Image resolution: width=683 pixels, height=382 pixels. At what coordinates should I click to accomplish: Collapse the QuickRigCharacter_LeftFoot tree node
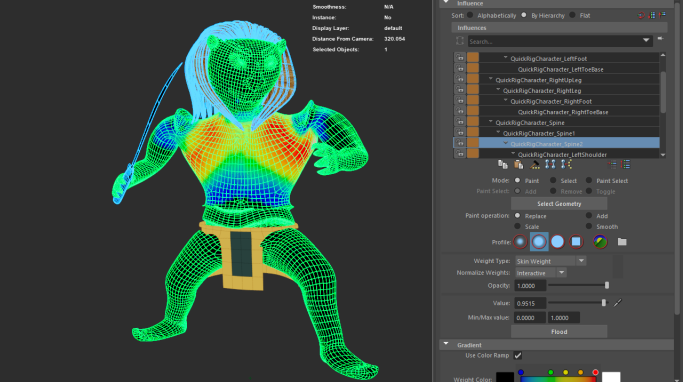pyautogui.click(x=506, y=57)
